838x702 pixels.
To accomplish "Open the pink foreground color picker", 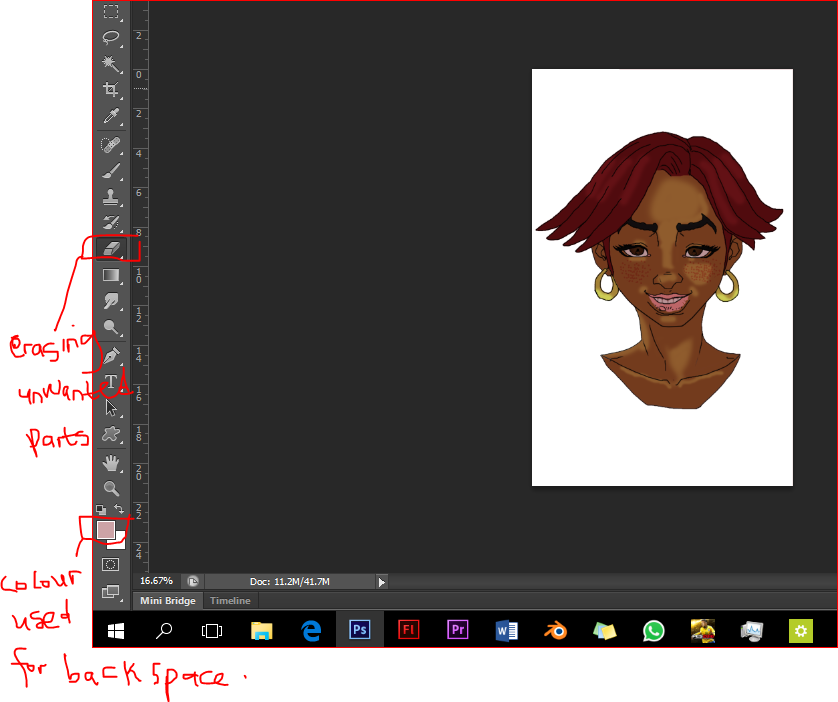I will coord(105,530).
